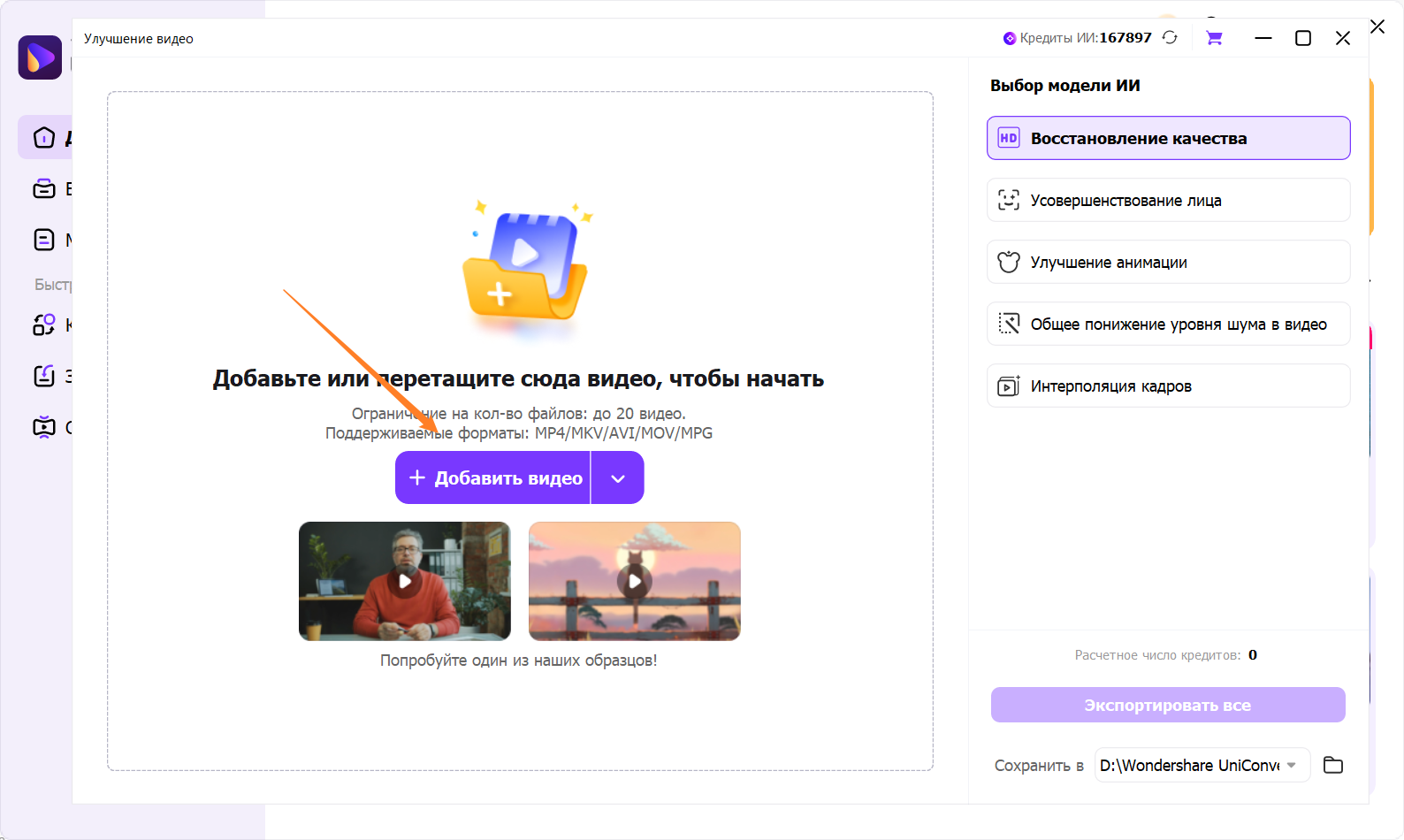The image size is (1404, 840).
Task: Open the sunset cat animation sample video
Action: tap(635, 581)
